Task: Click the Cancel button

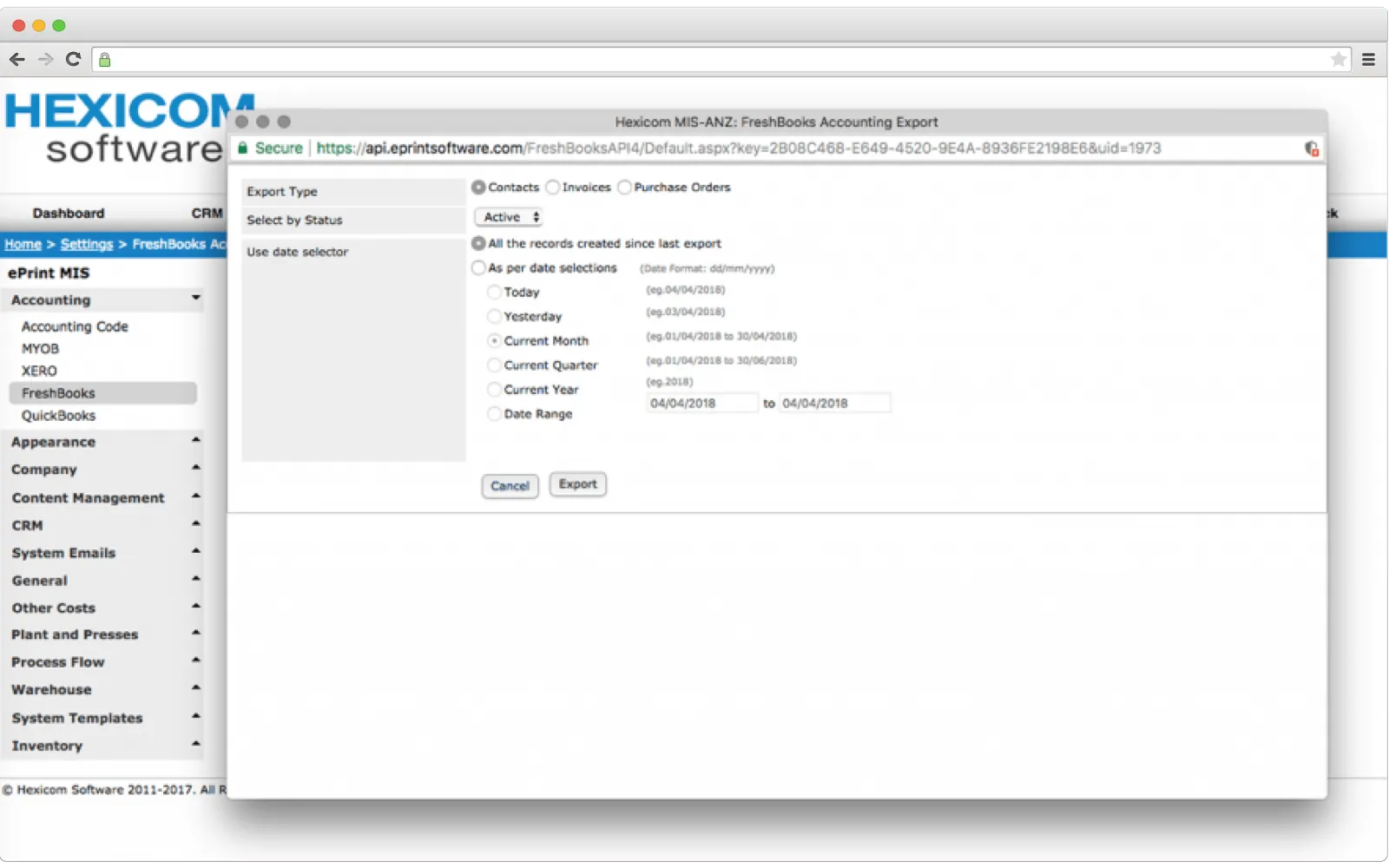Action: (x=510, y=486)
